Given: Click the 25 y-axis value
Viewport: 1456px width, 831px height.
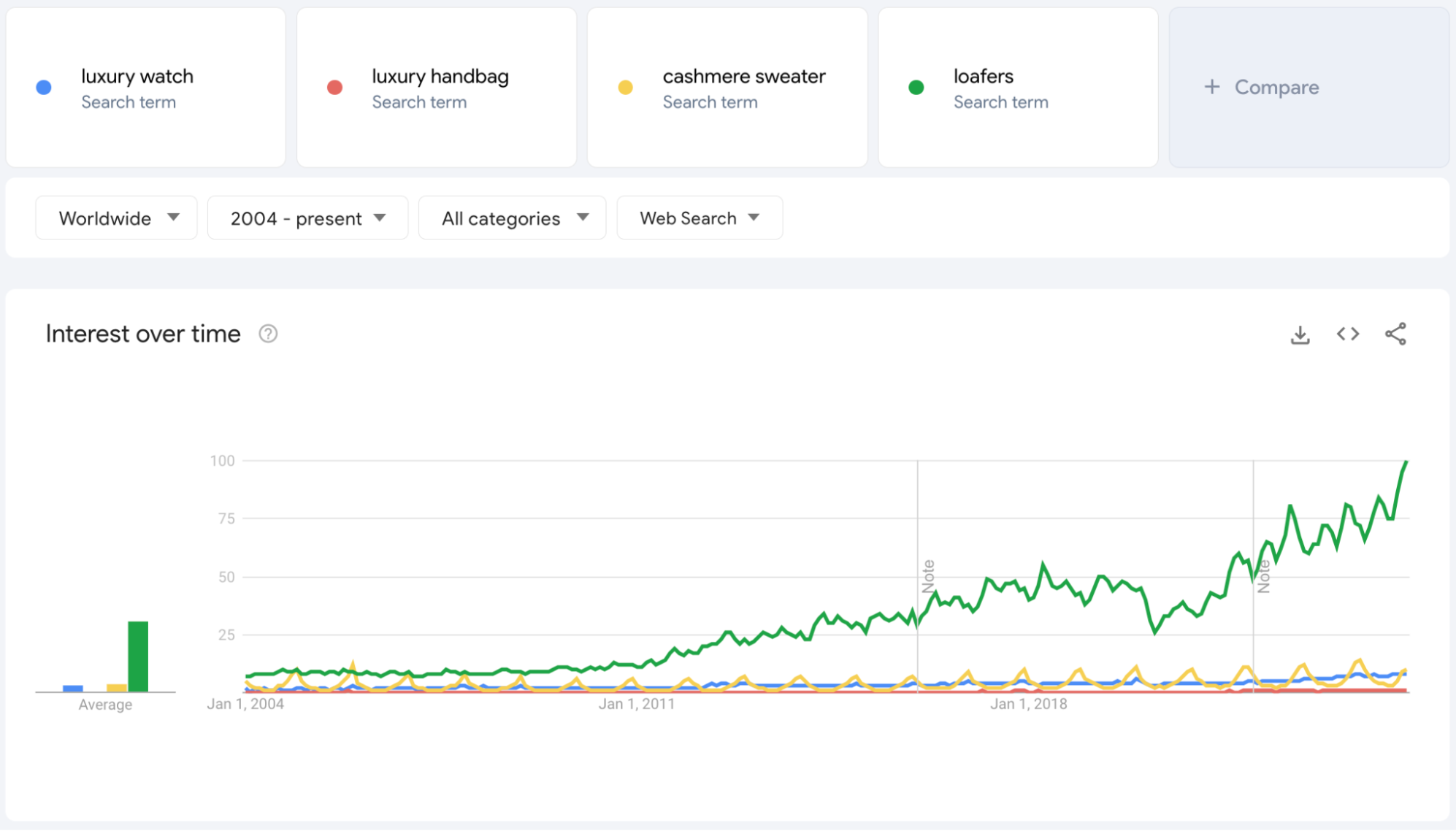Looking at the screenshot, I should coord(226,635).
